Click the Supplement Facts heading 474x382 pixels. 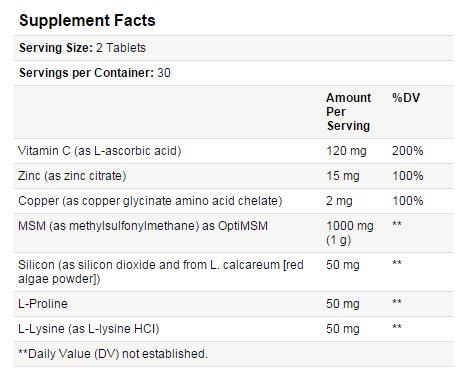[87, 20]
